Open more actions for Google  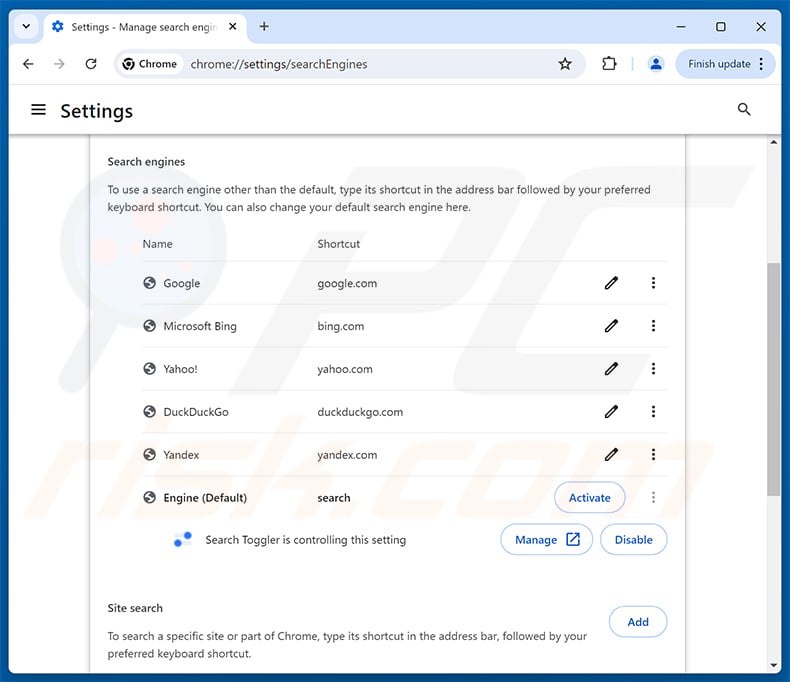tap(653, 283)
